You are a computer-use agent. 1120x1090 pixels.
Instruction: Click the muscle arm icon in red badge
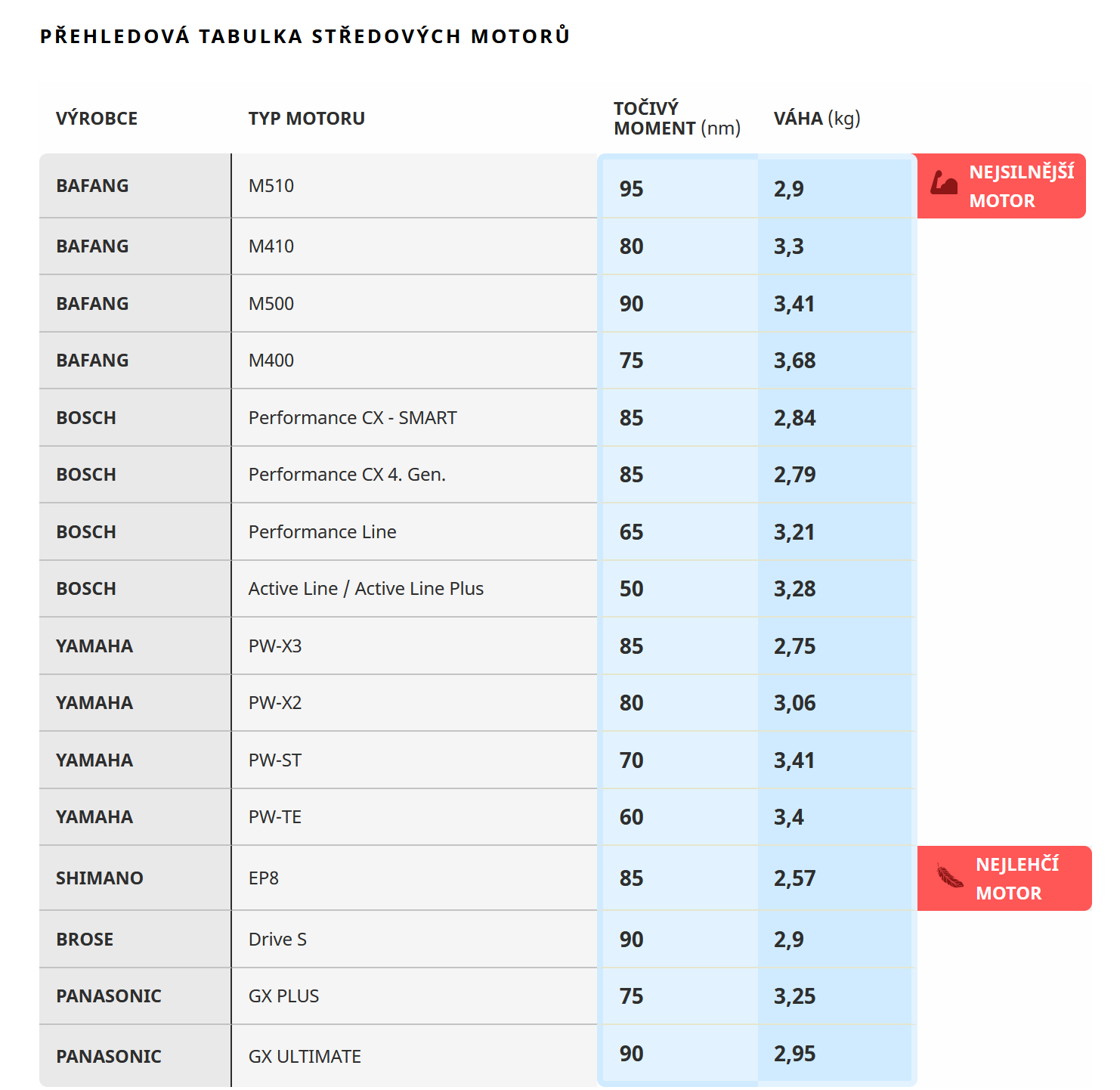pos(943,183)
